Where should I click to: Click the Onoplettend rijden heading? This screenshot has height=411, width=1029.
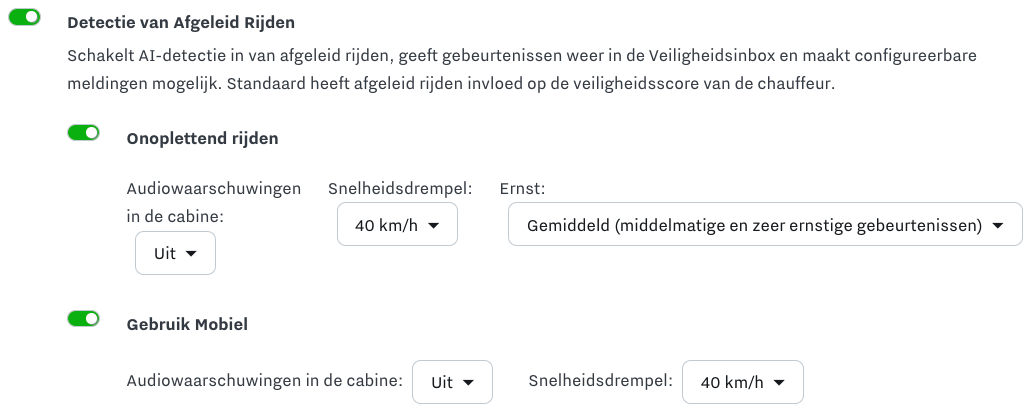point(202,138)
